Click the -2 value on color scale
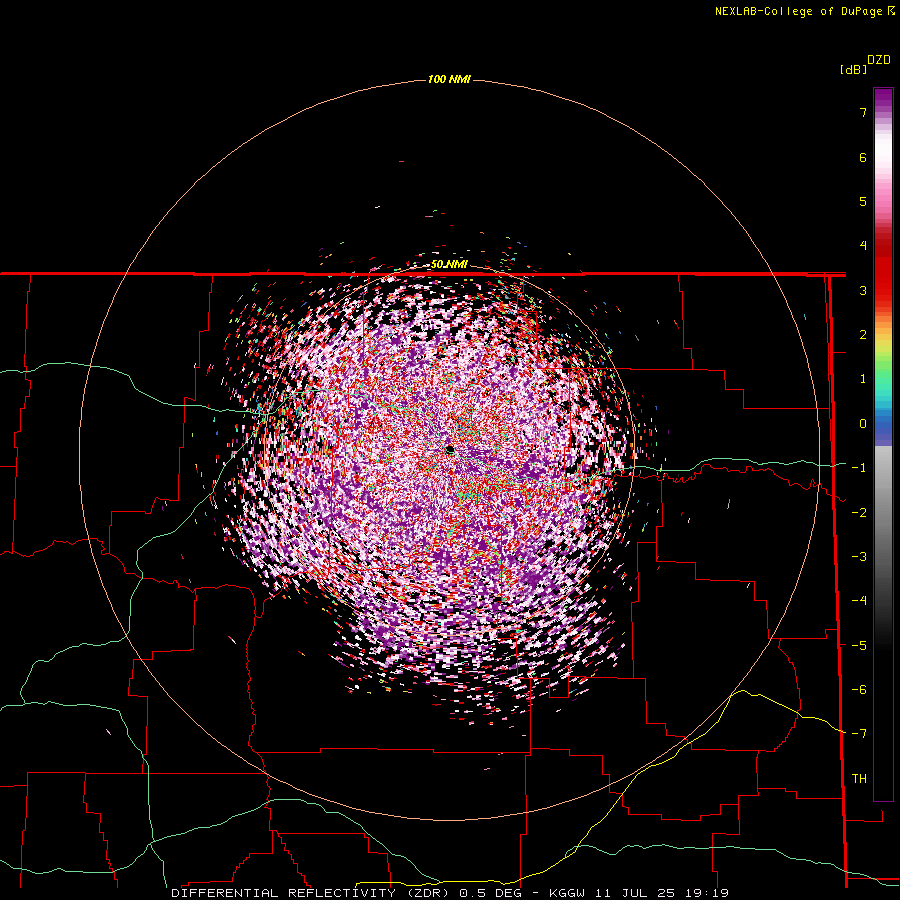 (x=859, y=513)
